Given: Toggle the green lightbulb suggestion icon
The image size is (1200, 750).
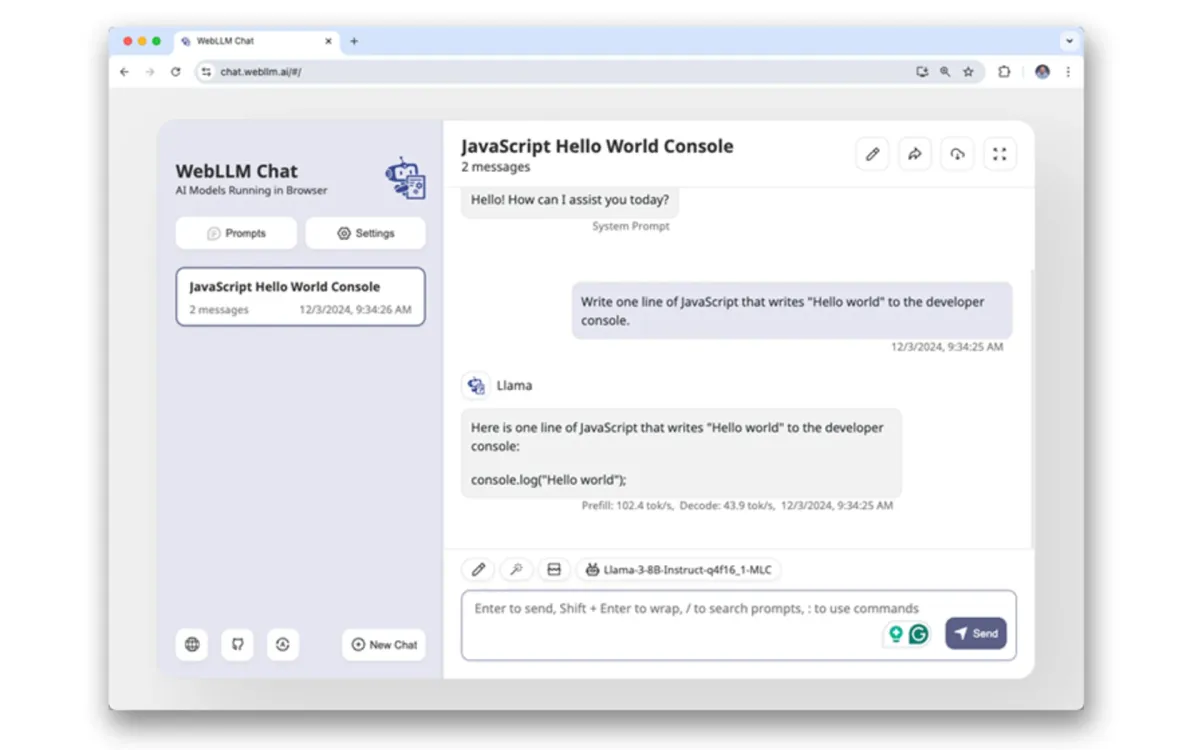Looking at the screenshot, I should tap(894, 634).
